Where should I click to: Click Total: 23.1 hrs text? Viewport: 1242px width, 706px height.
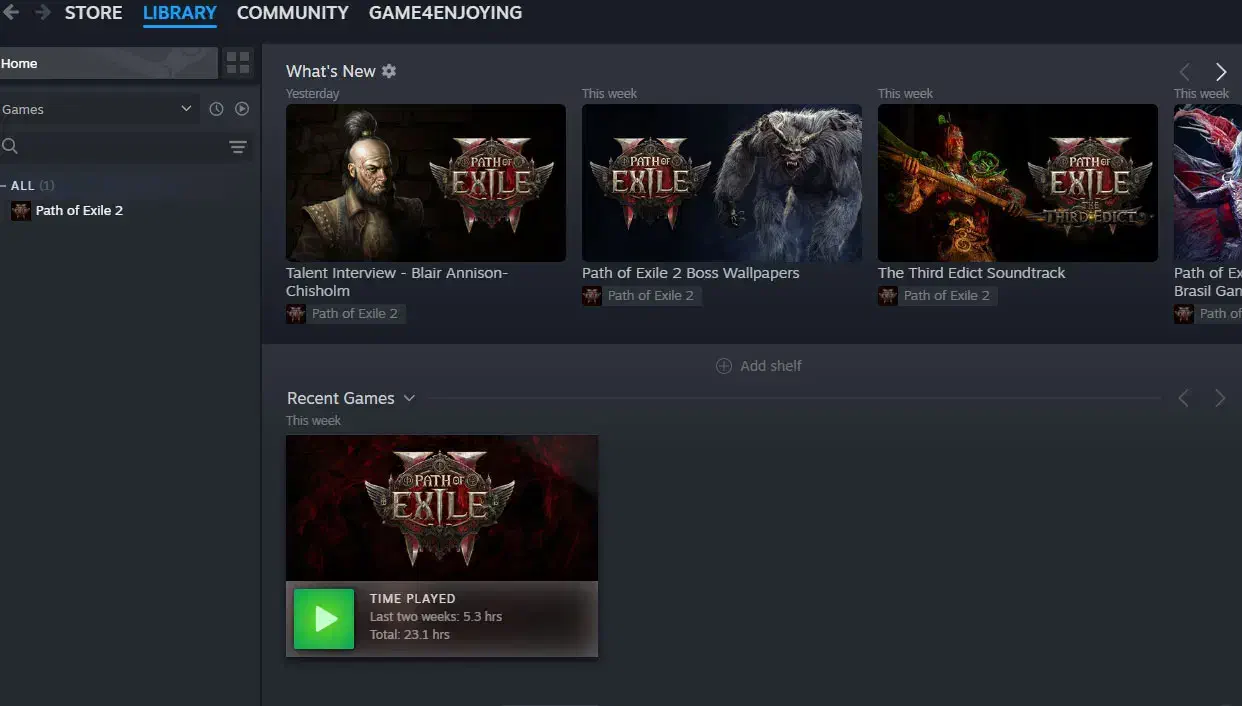[410, 635]
